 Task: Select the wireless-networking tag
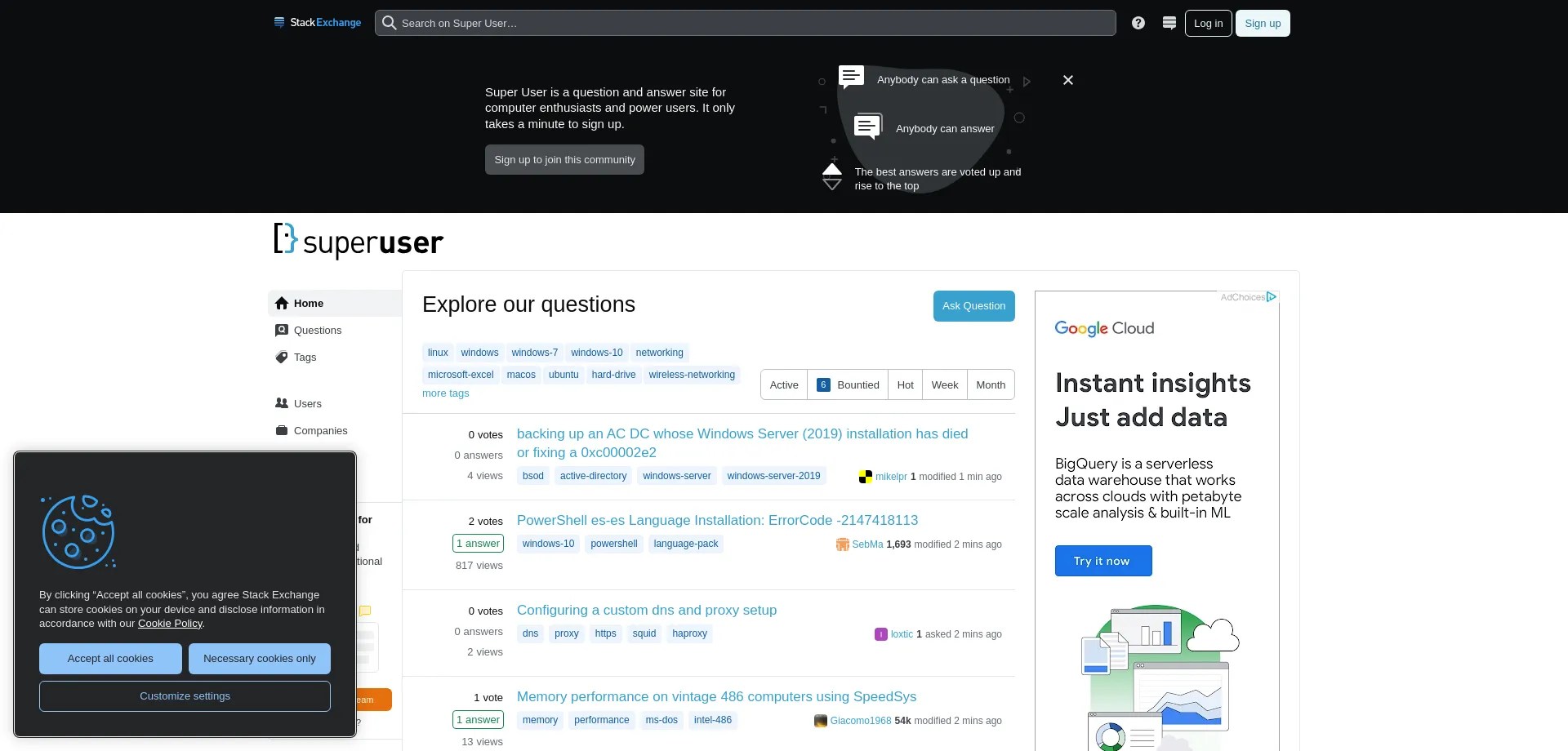(x=692, y=375)
